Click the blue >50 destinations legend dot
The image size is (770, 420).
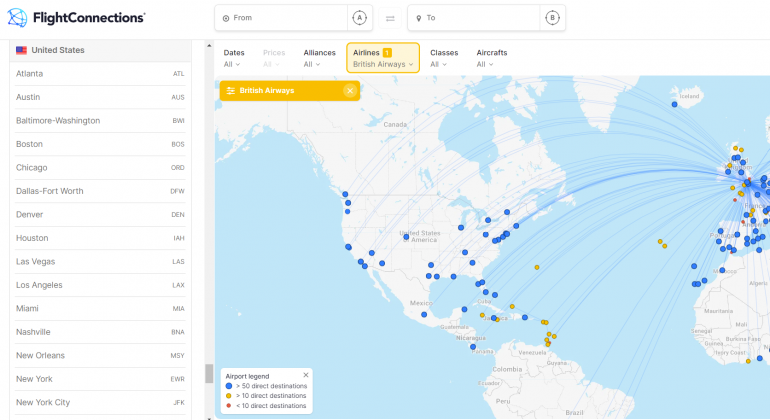pos(228,386)
